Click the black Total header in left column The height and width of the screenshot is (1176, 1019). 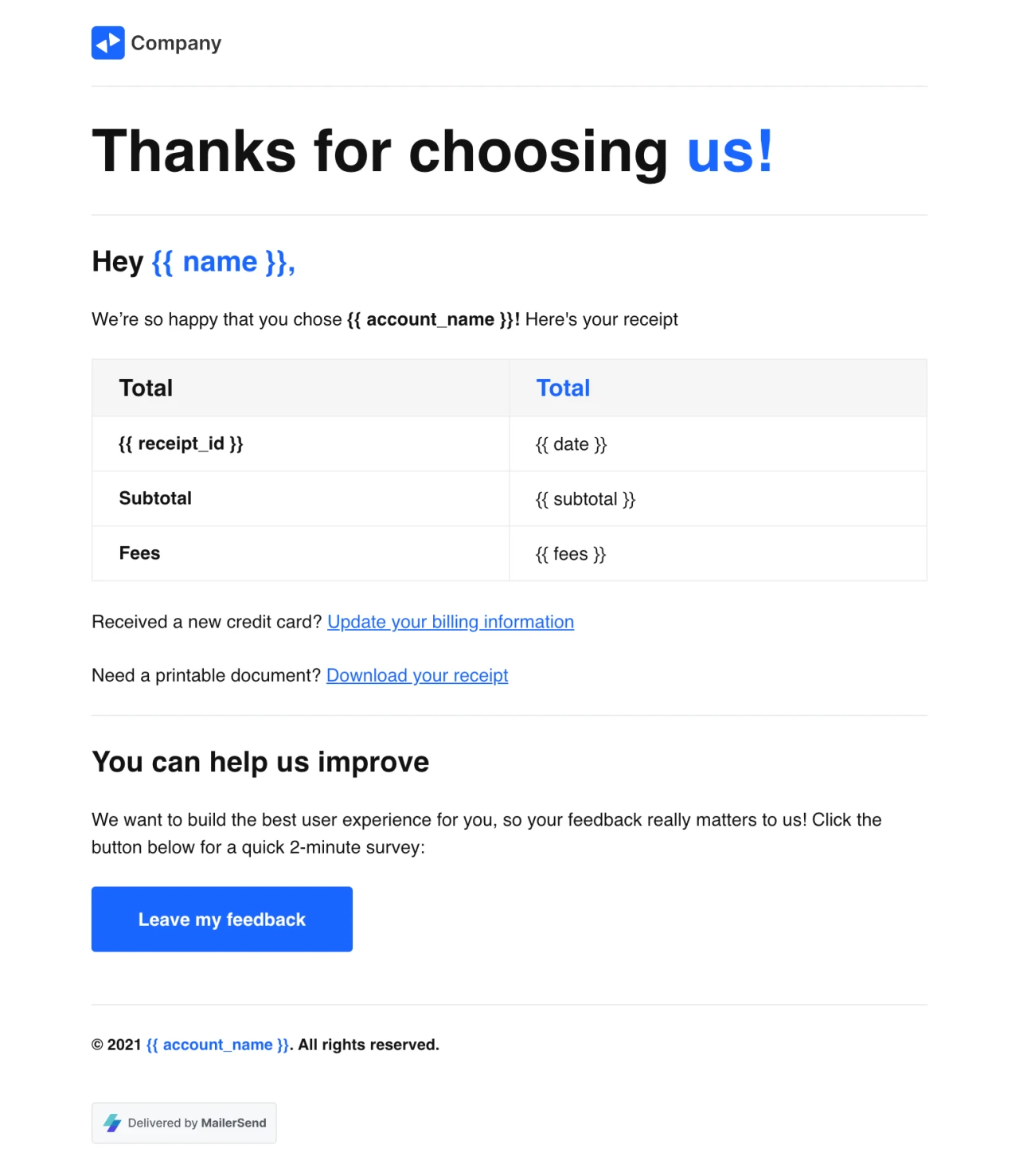[x=146, y=388]
